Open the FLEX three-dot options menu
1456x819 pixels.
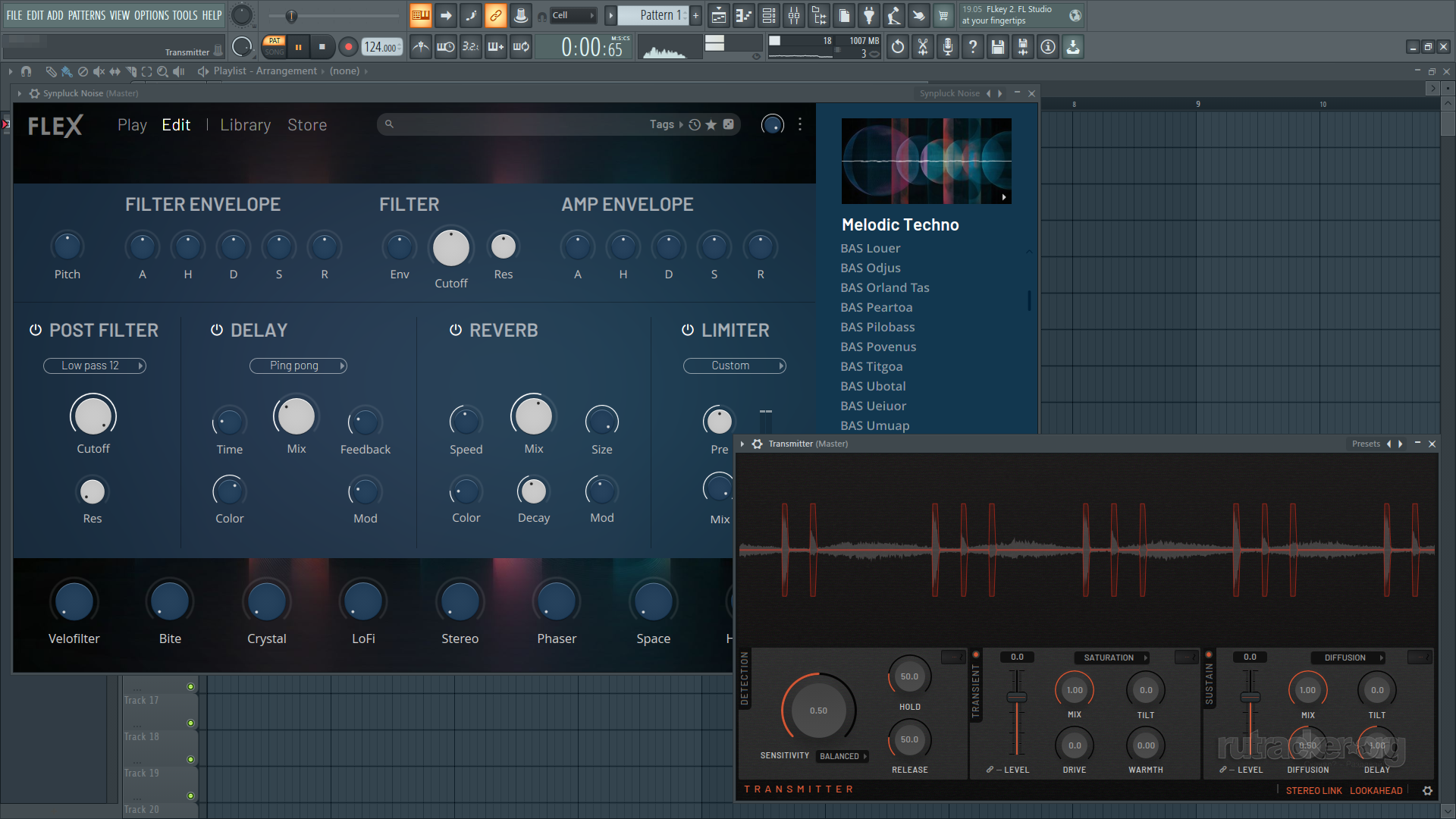click(x=800, y=124)
